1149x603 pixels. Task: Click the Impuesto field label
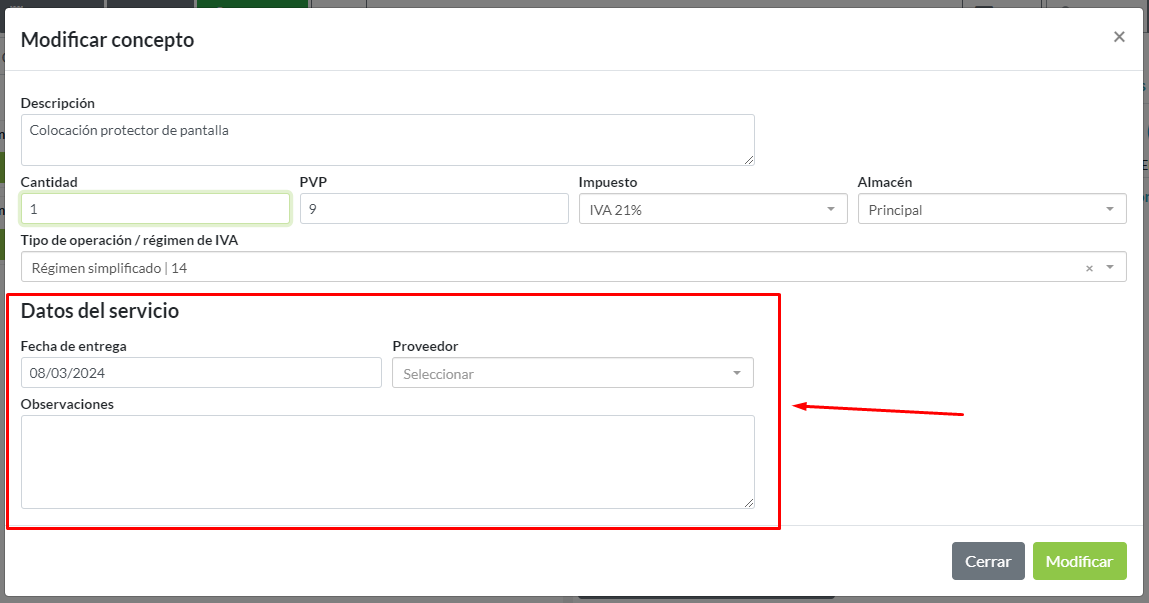(x=608, y=182)
